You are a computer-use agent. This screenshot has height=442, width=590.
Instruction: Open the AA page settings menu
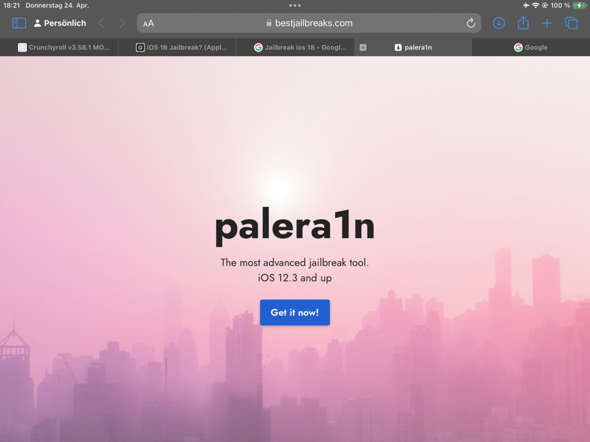148,23
